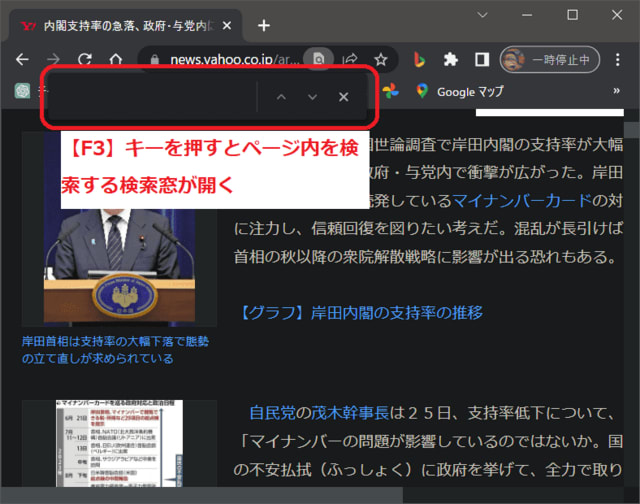Open the Extensions puzzle piece menu
The image size is (640, 504).
click(x=451, y=60)
